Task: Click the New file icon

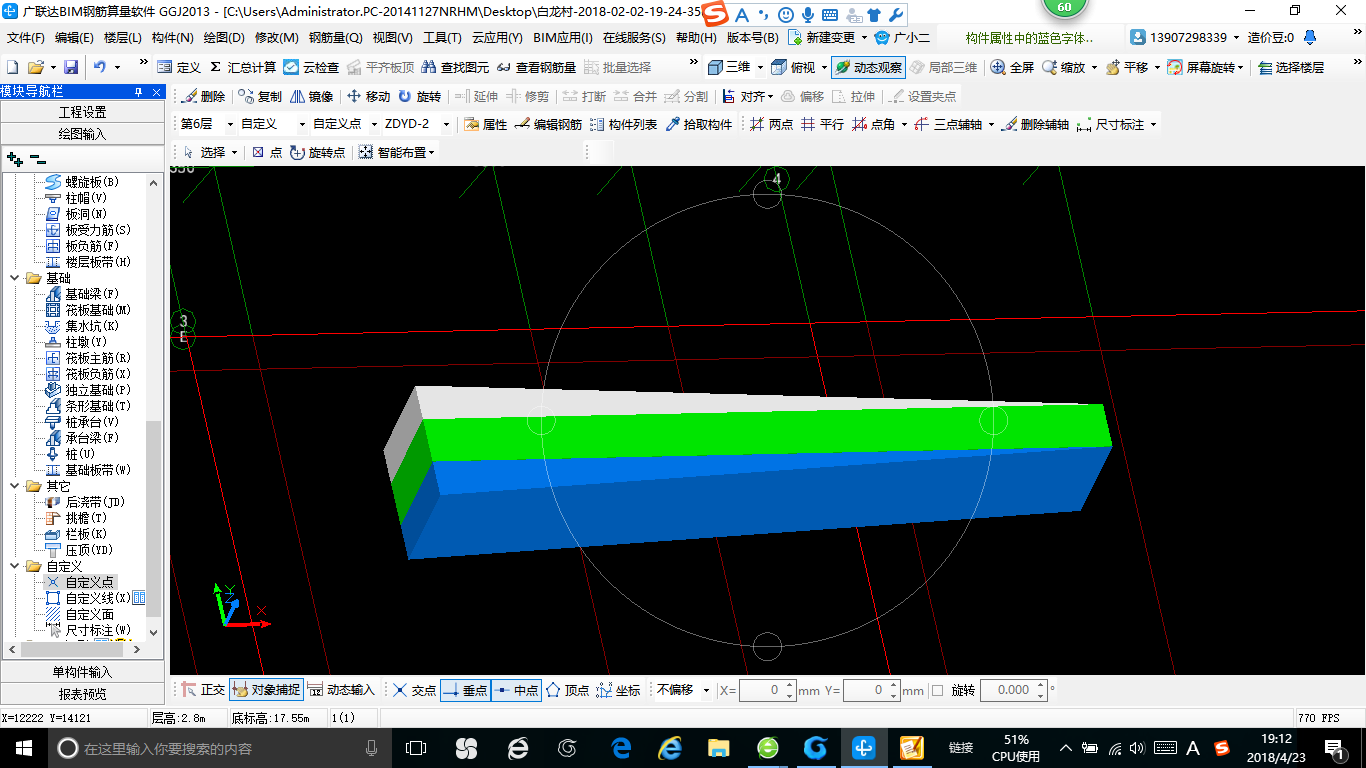Action: coord(13,67)
